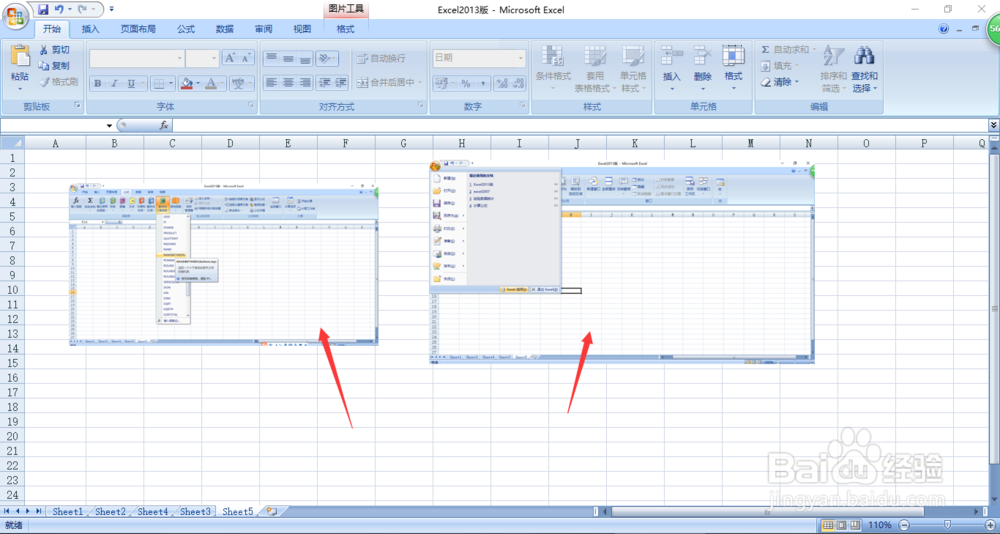This screenshot has height=534, width=1000.
Task: Toggle bold formatting
Action: click(x=98, y=84)
